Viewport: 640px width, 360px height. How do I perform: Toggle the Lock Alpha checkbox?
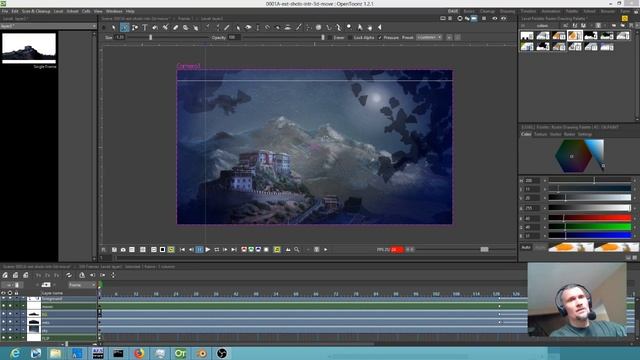coord(350,37)
